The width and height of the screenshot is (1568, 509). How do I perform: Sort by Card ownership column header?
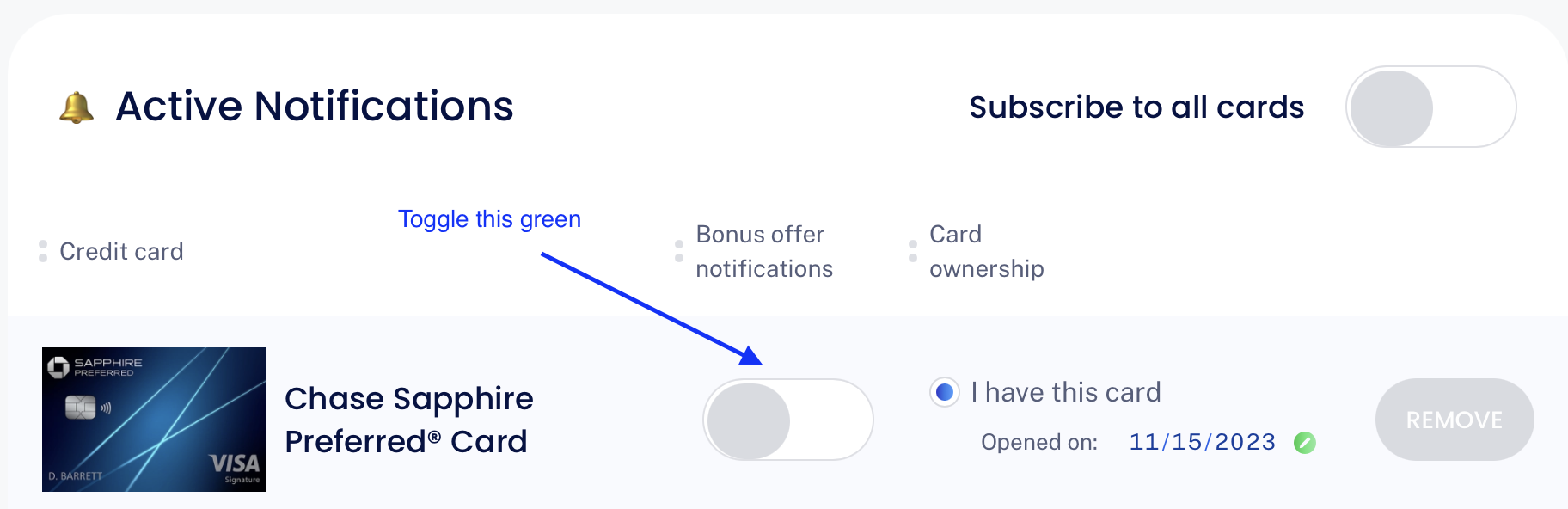987,251
